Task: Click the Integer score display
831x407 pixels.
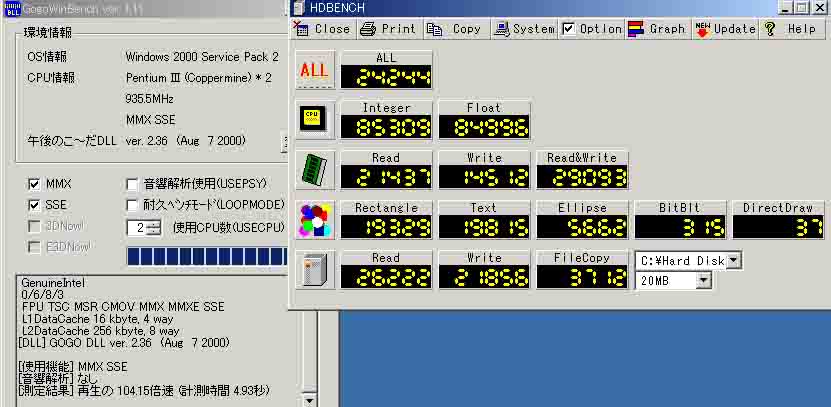Action: click(386, 127)
